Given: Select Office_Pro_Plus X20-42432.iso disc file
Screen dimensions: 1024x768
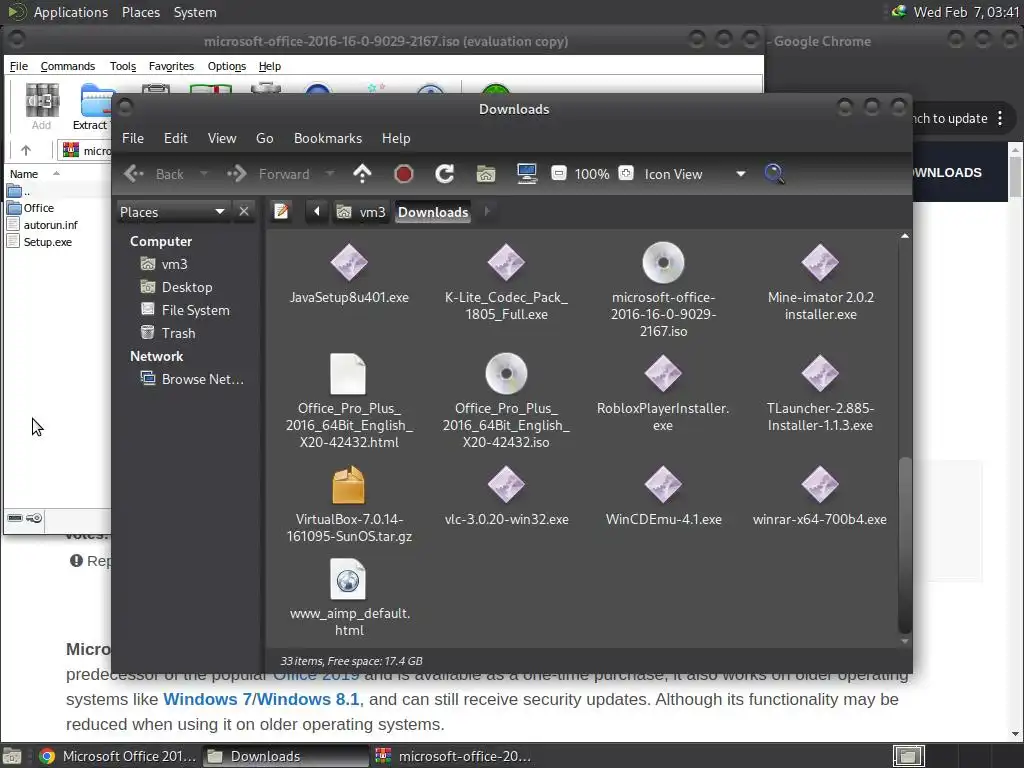Looking at the screenshot, I should tap(506, 402).
